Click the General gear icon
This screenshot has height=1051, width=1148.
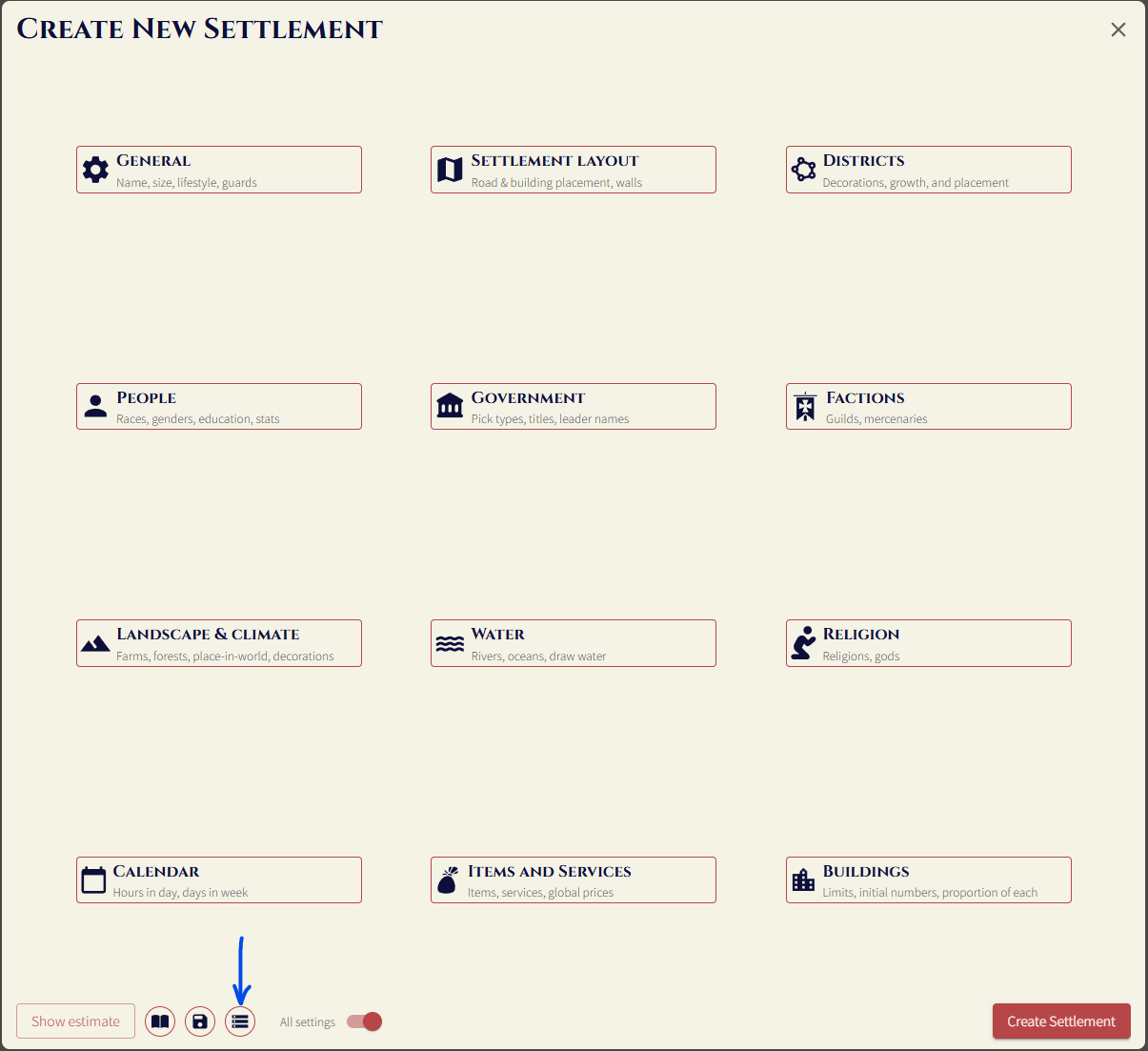click(x=95, y=170)
